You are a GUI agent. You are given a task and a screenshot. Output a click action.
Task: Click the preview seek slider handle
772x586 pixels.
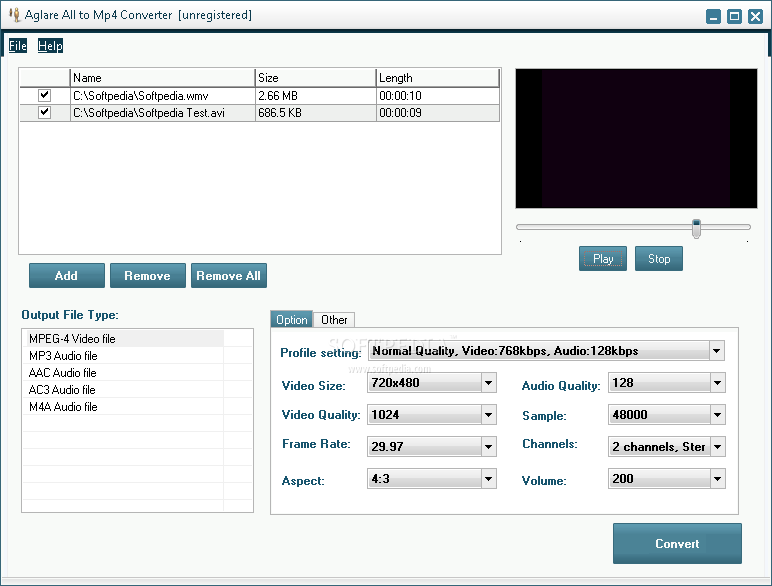tap(696, 228)
